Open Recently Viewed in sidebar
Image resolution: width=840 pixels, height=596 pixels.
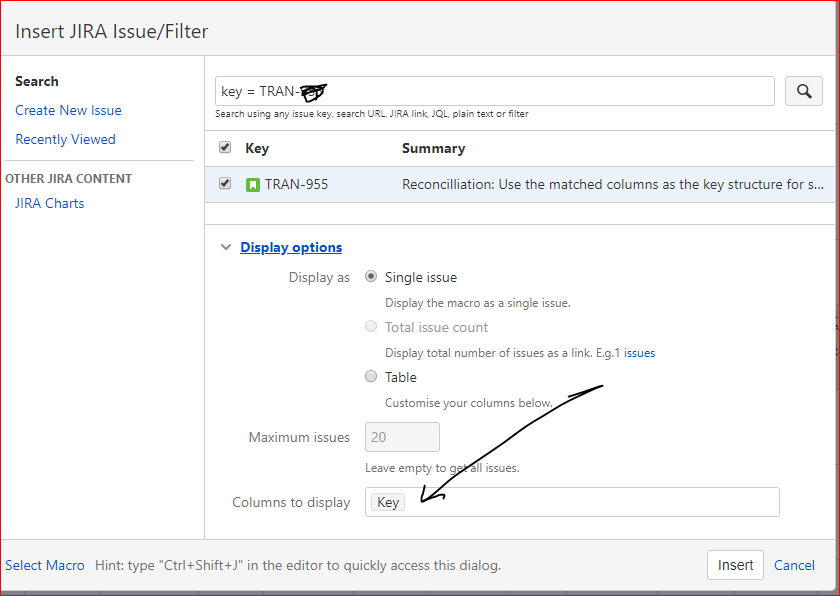[65, 139]
